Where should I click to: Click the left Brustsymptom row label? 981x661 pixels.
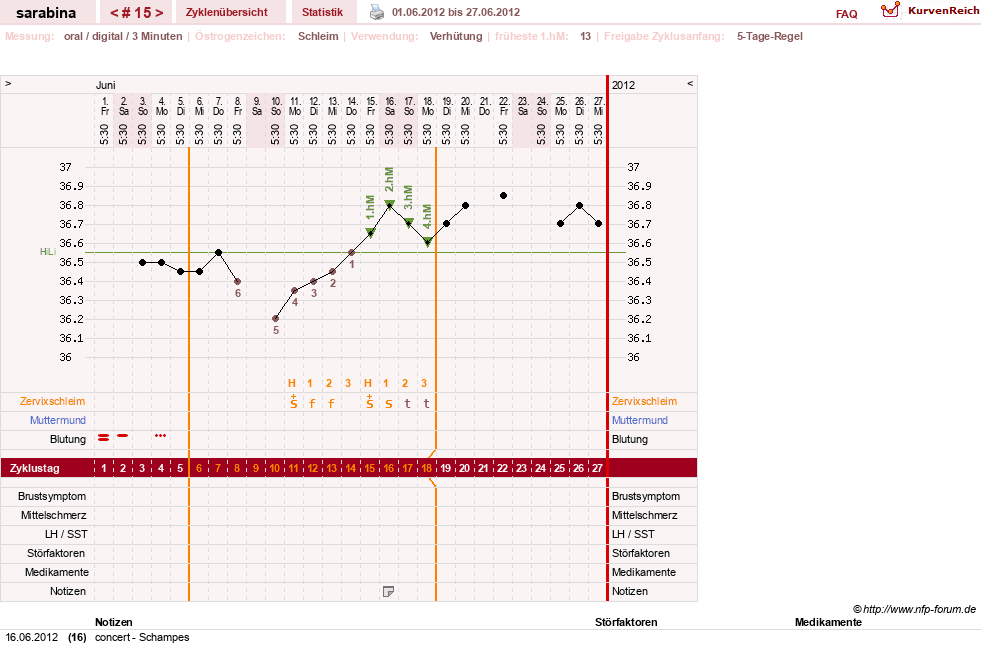[52, 496]
